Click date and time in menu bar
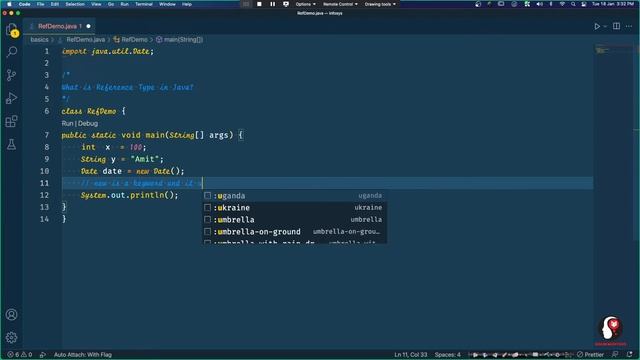The image size is (640, 360). click(613, 4)
